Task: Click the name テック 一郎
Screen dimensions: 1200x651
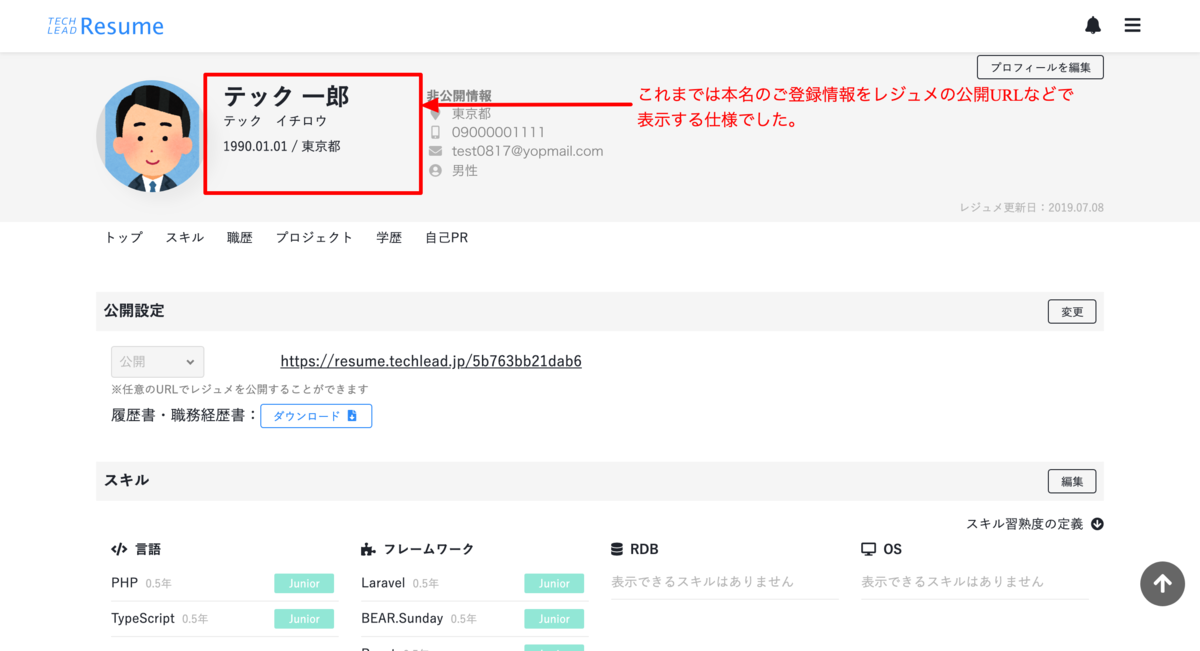Action: click(x=286, y=96)
